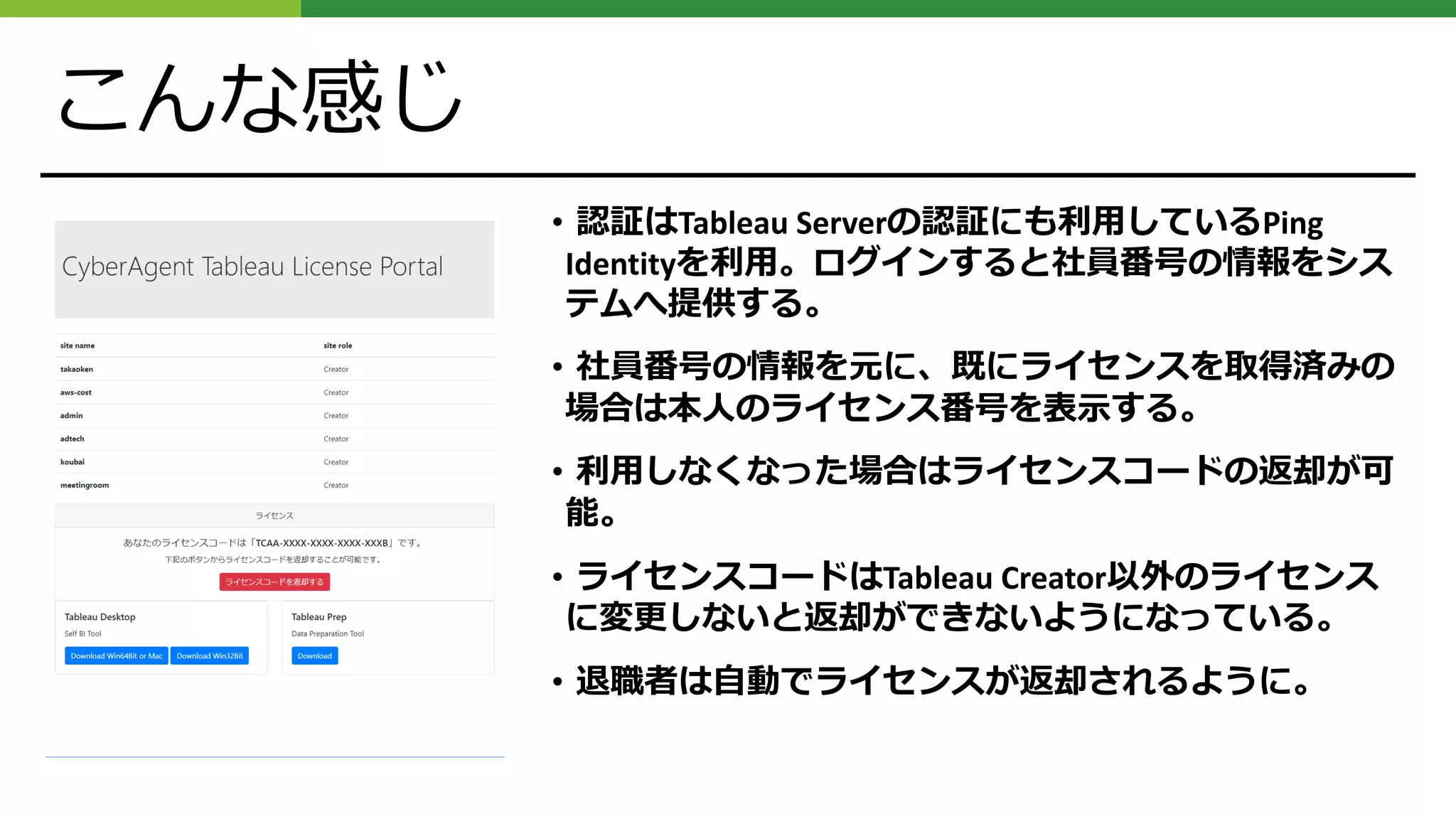This screenshot has width=1456, height=819.
Task: Select the aws-cost site name
Action: [76, 392]
